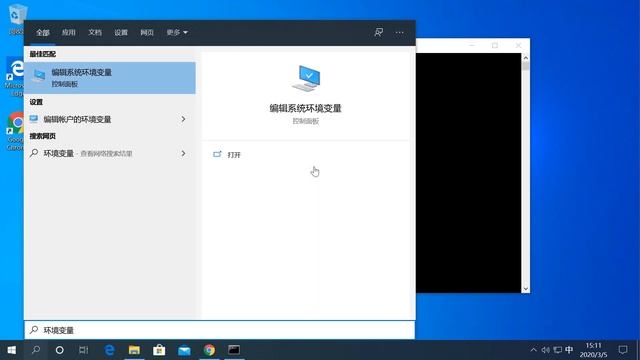Open the three-dot options menu in search
The height and width of the screenshot is (360, 640).
point(399,32)
